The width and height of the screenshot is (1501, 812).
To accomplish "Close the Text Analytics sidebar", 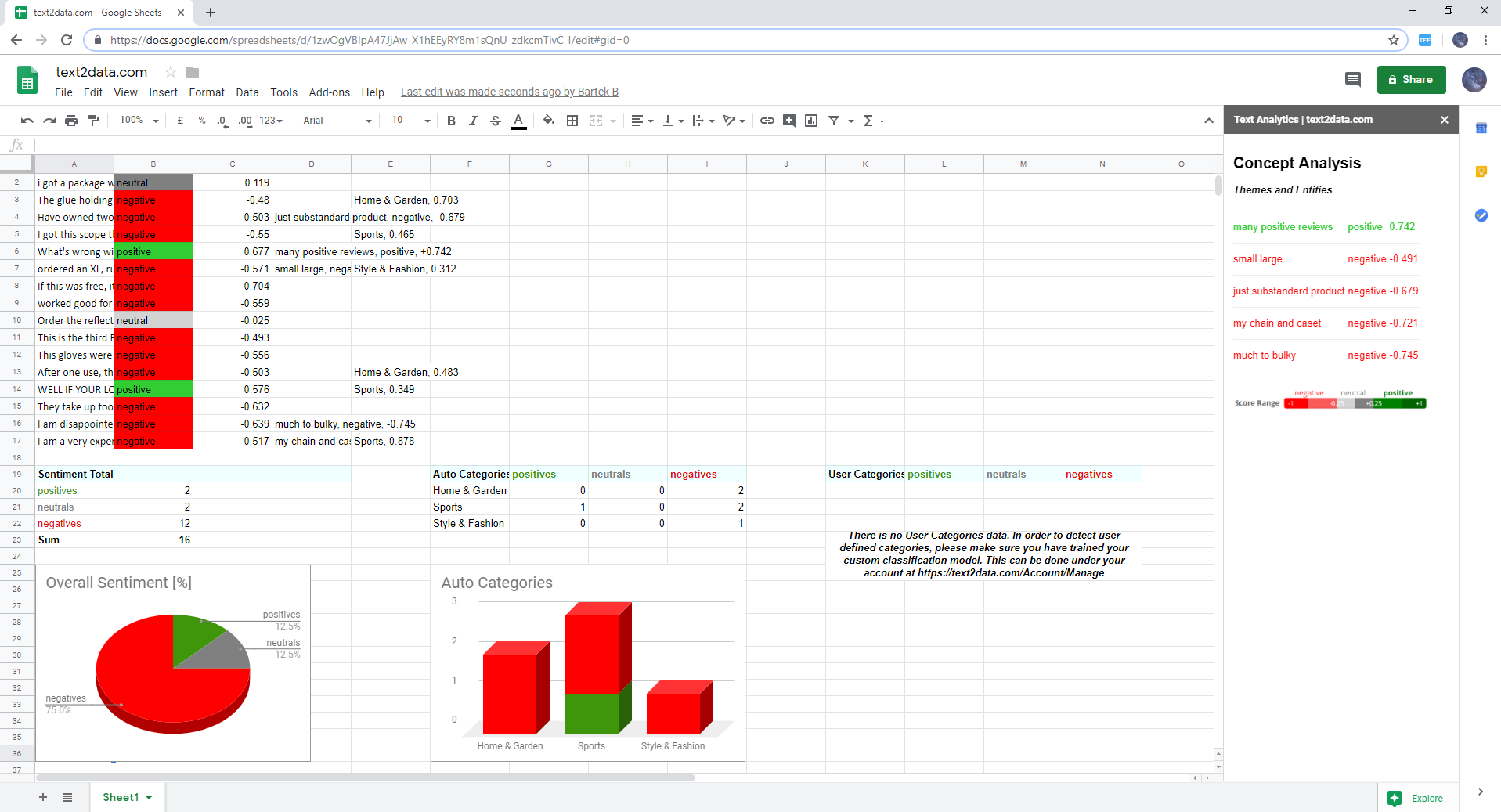I will pos(1445,120).
